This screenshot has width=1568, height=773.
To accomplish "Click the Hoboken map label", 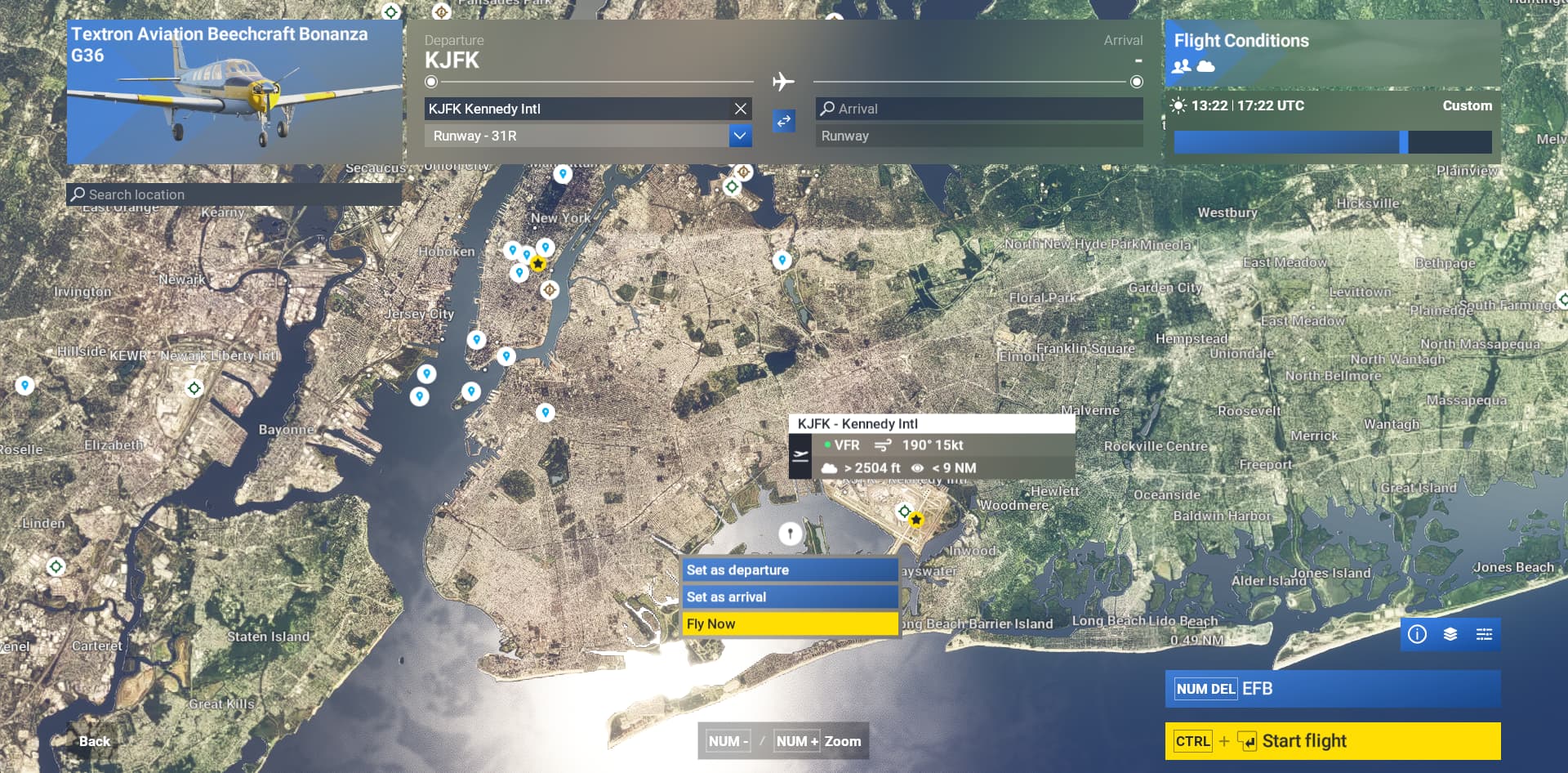I will [x=447, y=252].
